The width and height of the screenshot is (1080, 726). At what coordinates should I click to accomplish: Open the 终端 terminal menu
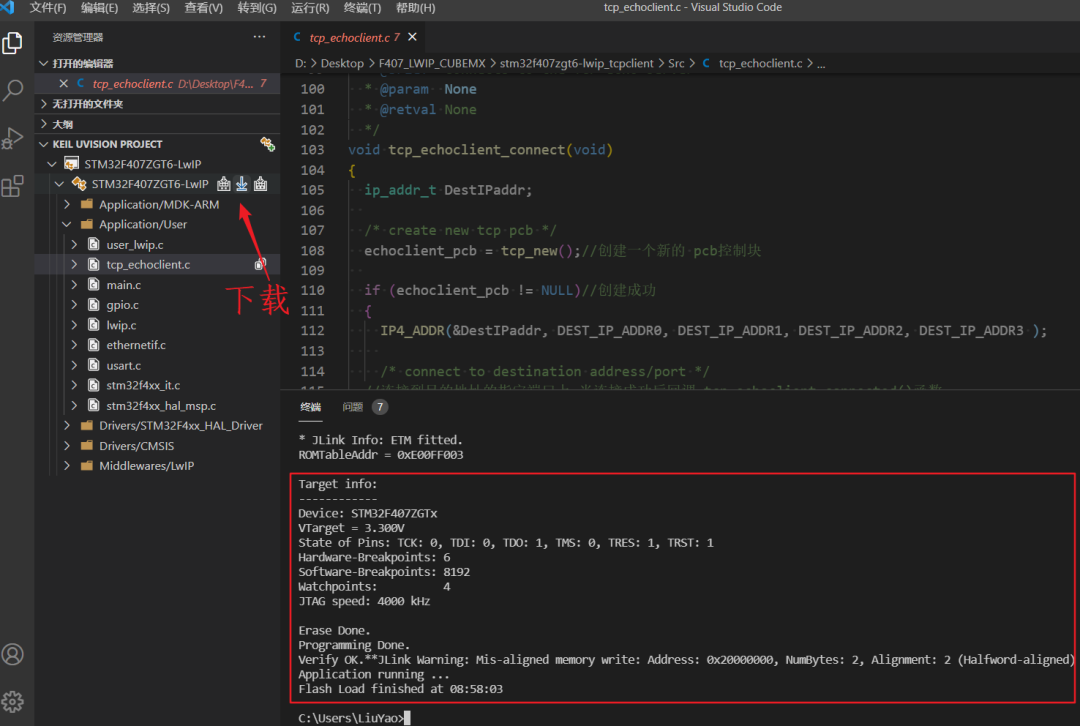(x=362, y=8)
